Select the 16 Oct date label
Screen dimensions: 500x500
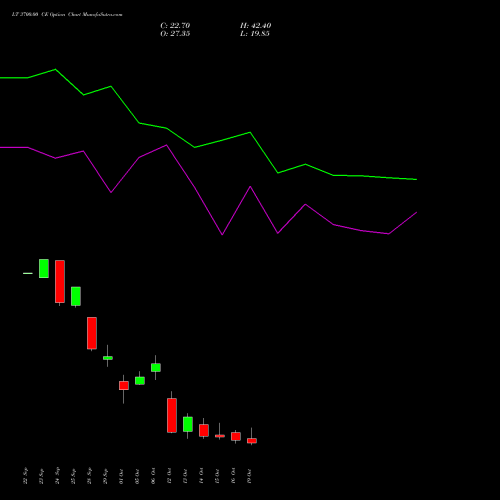pyautogui.click(x=233, y=476)
